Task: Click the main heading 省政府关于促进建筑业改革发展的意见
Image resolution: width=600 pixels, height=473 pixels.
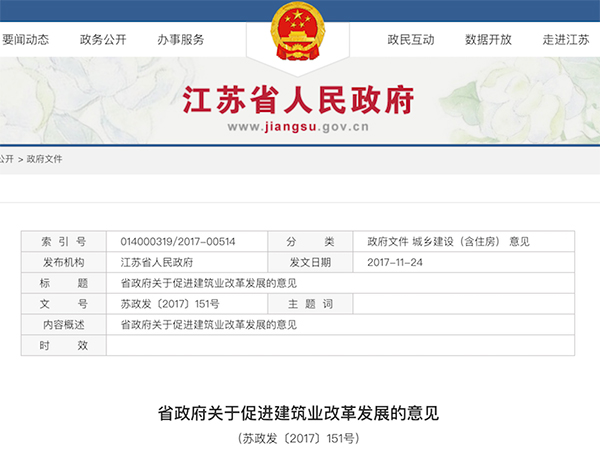Action: tap(299, 412)
